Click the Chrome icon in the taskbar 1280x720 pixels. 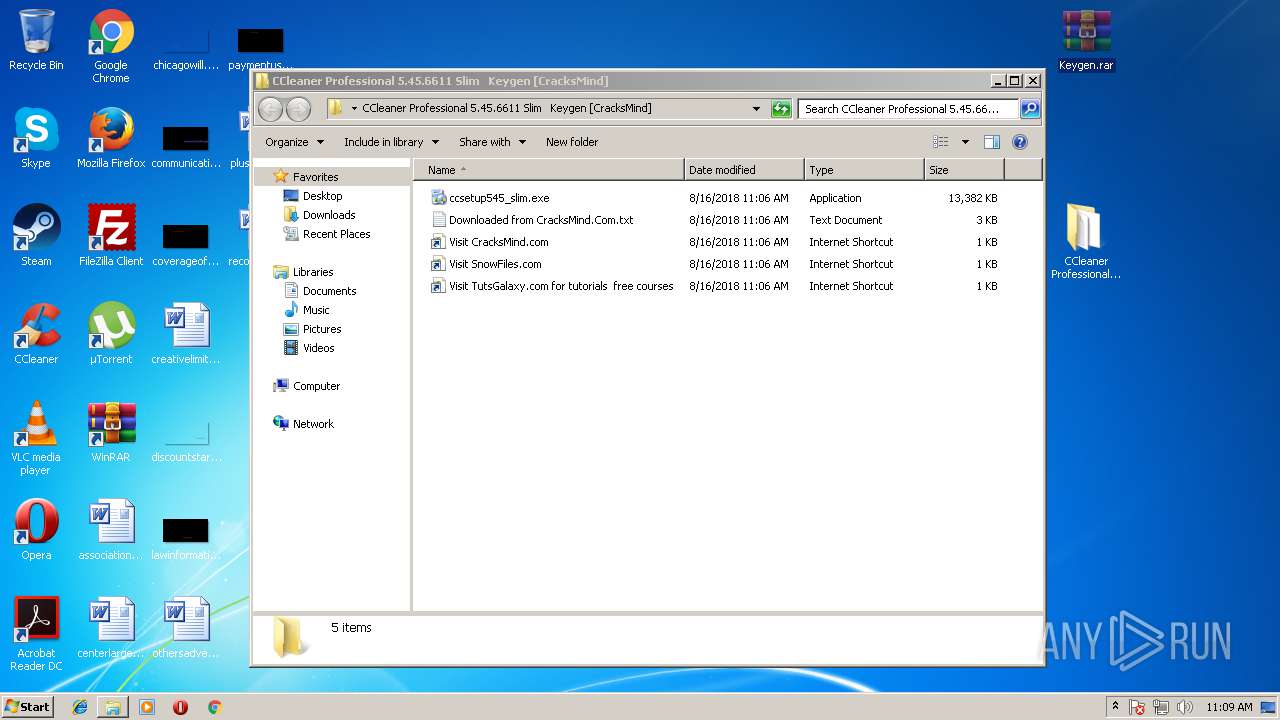click(x=214, y=707)
